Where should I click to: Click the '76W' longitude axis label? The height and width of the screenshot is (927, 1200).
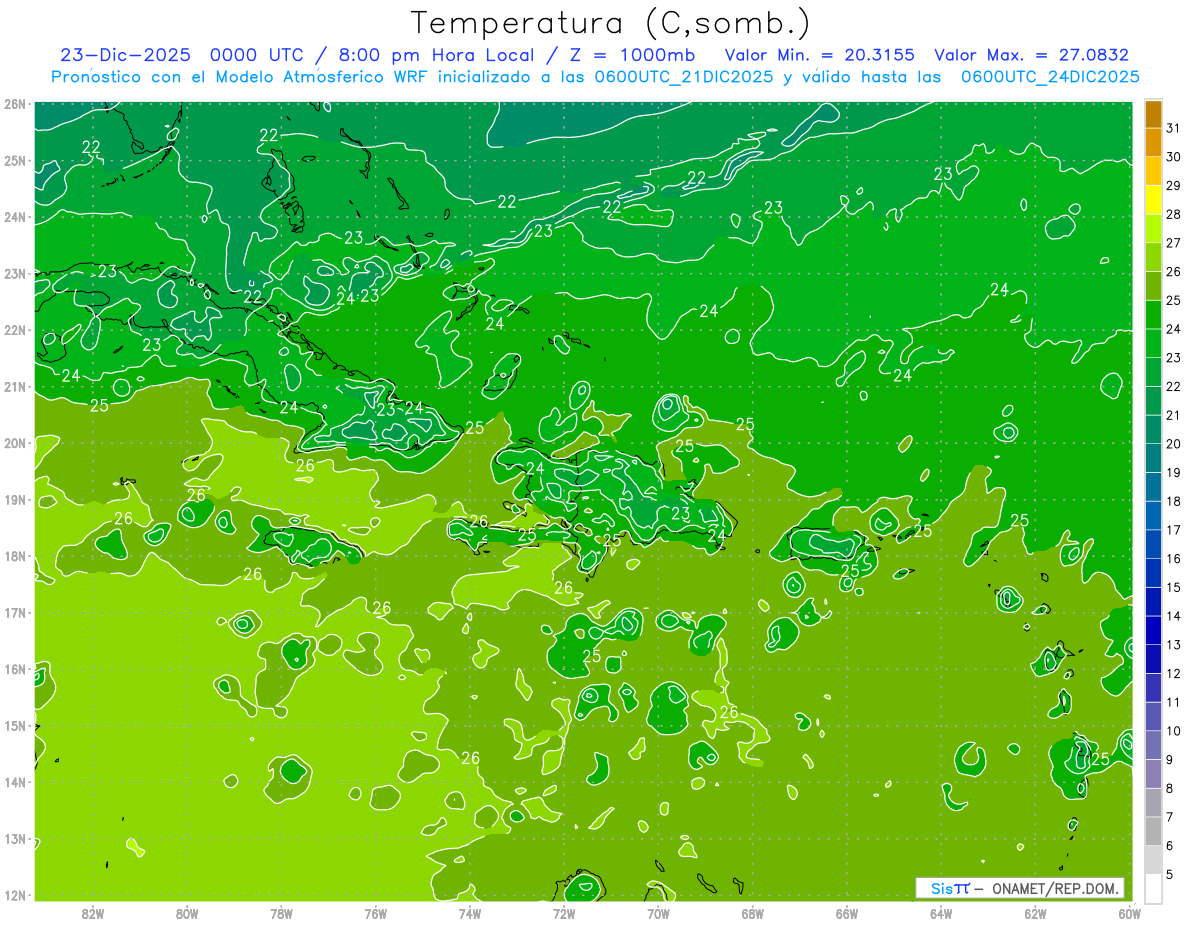pos(376,913)
